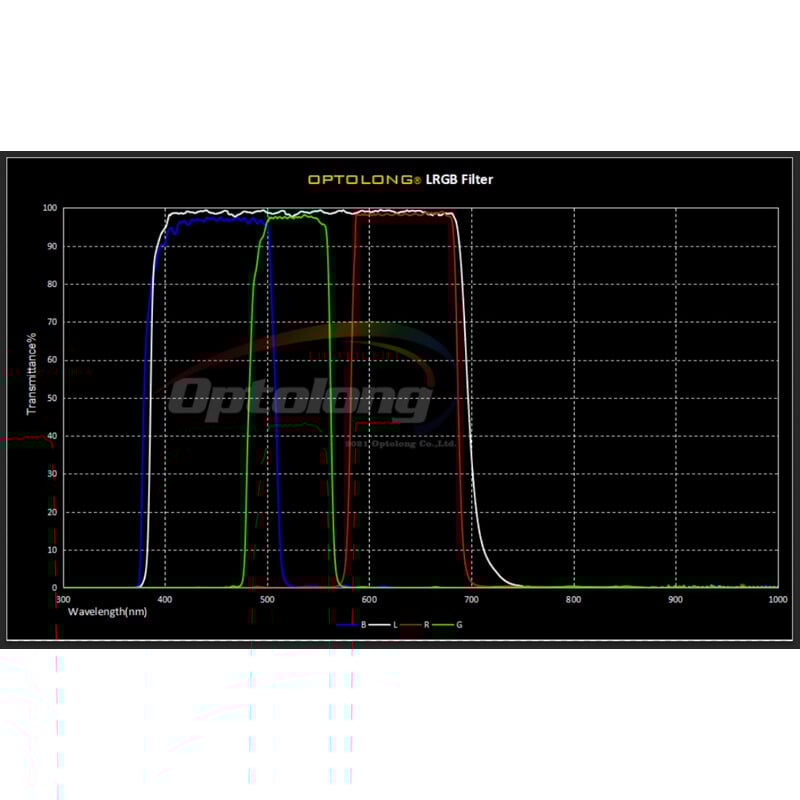Click the 400 tick on wavelength axis
Image resolution: width=800 pixels, height=800 pixels.
pyautogui.click(x=165, y=598)
